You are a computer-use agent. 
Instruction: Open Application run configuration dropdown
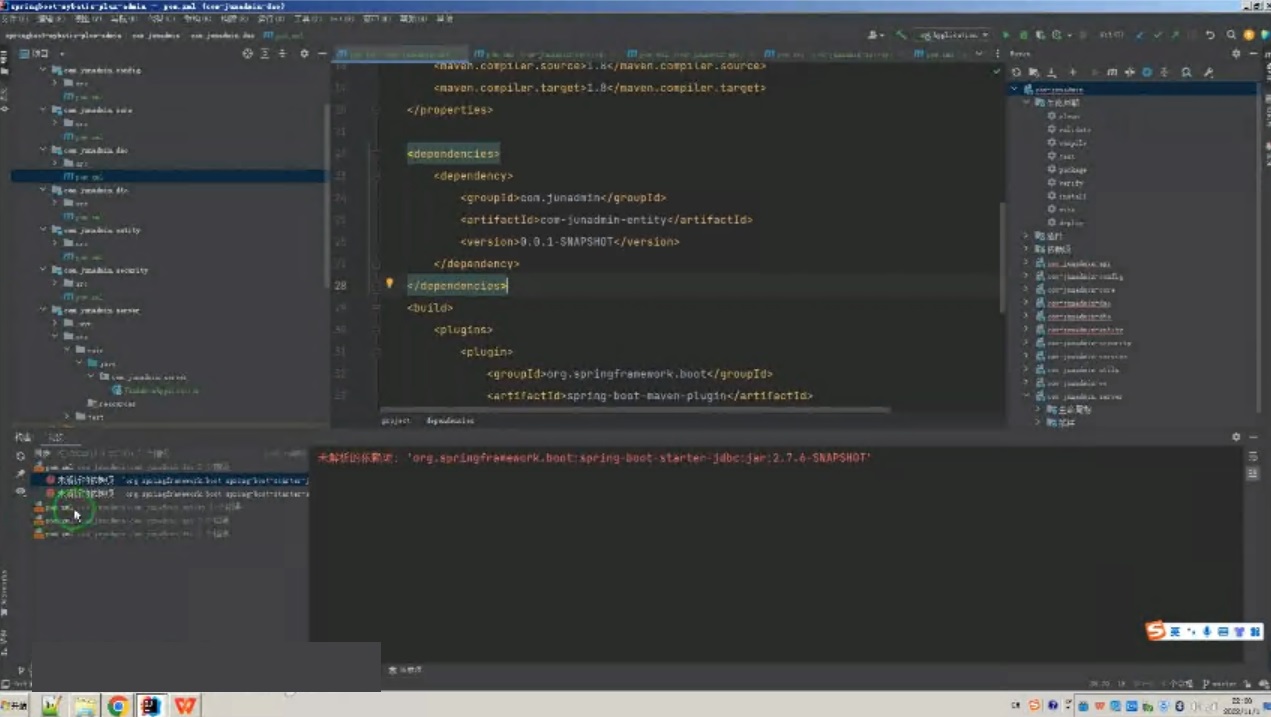pos(955,35)
